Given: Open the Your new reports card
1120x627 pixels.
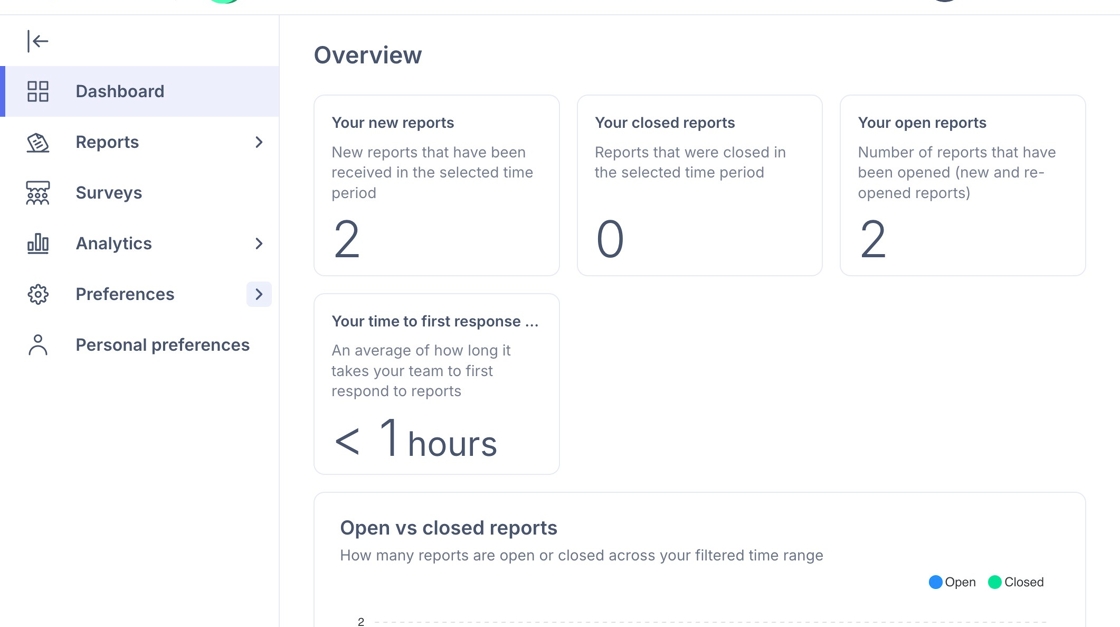Looking at the screenshot, I should point(436,186).
